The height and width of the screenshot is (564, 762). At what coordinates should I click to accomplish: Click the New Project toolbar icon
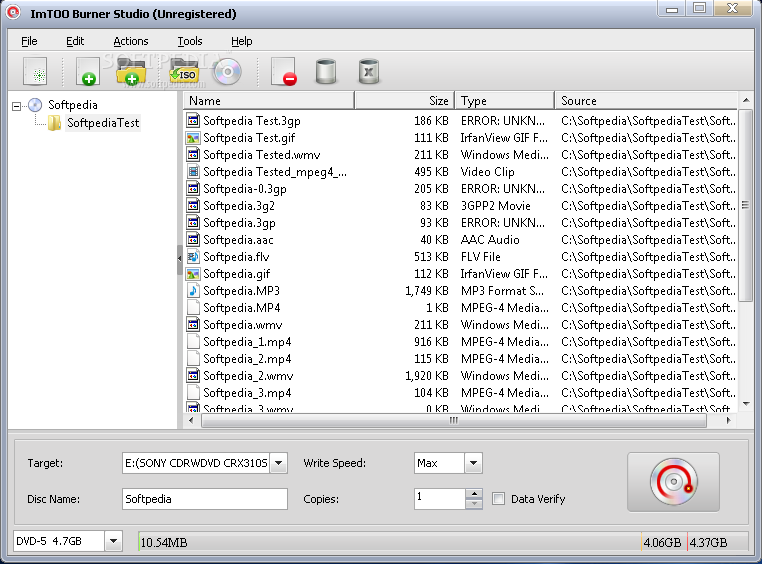click(35, 71)
